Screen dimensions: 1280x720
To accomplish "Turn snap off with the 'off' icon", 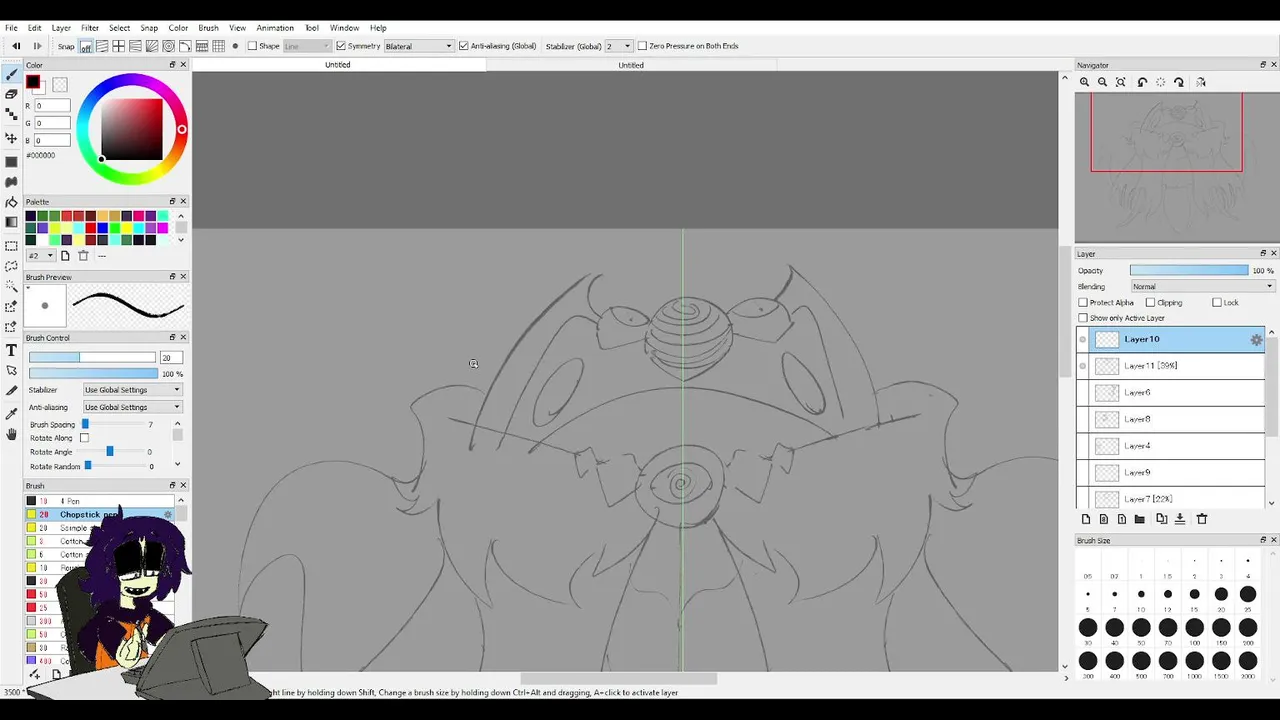I will [x=86, y=46].
